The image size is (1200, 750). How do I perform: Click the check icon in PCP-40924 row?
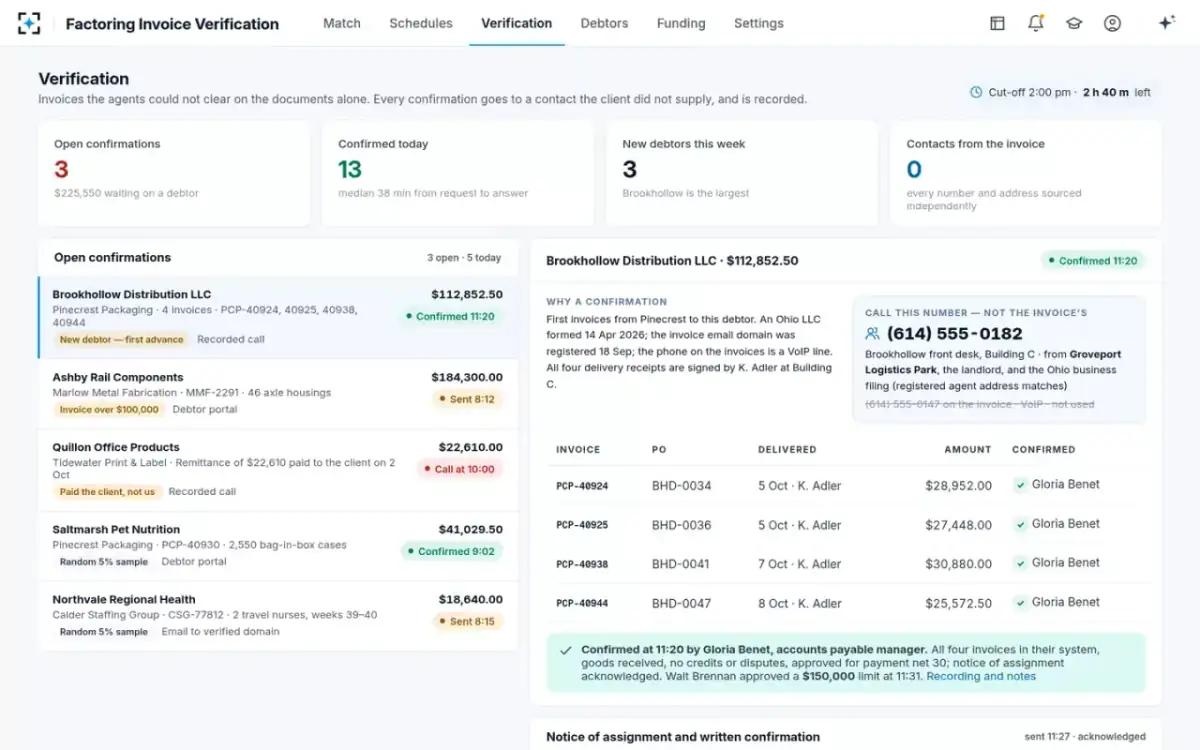click(x=1020, y=485)
